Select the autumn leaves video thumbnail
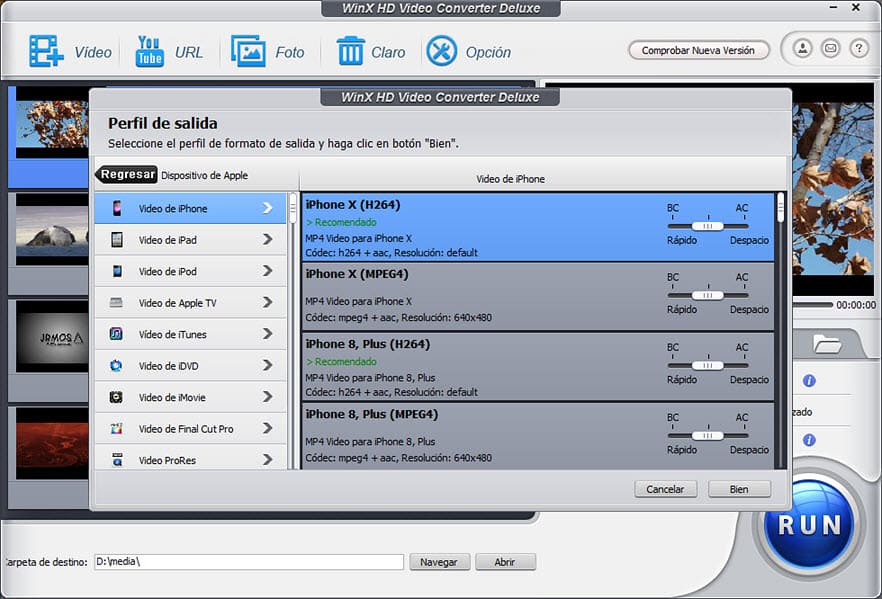This screenshot has height=599, width=882. (52, 122)
